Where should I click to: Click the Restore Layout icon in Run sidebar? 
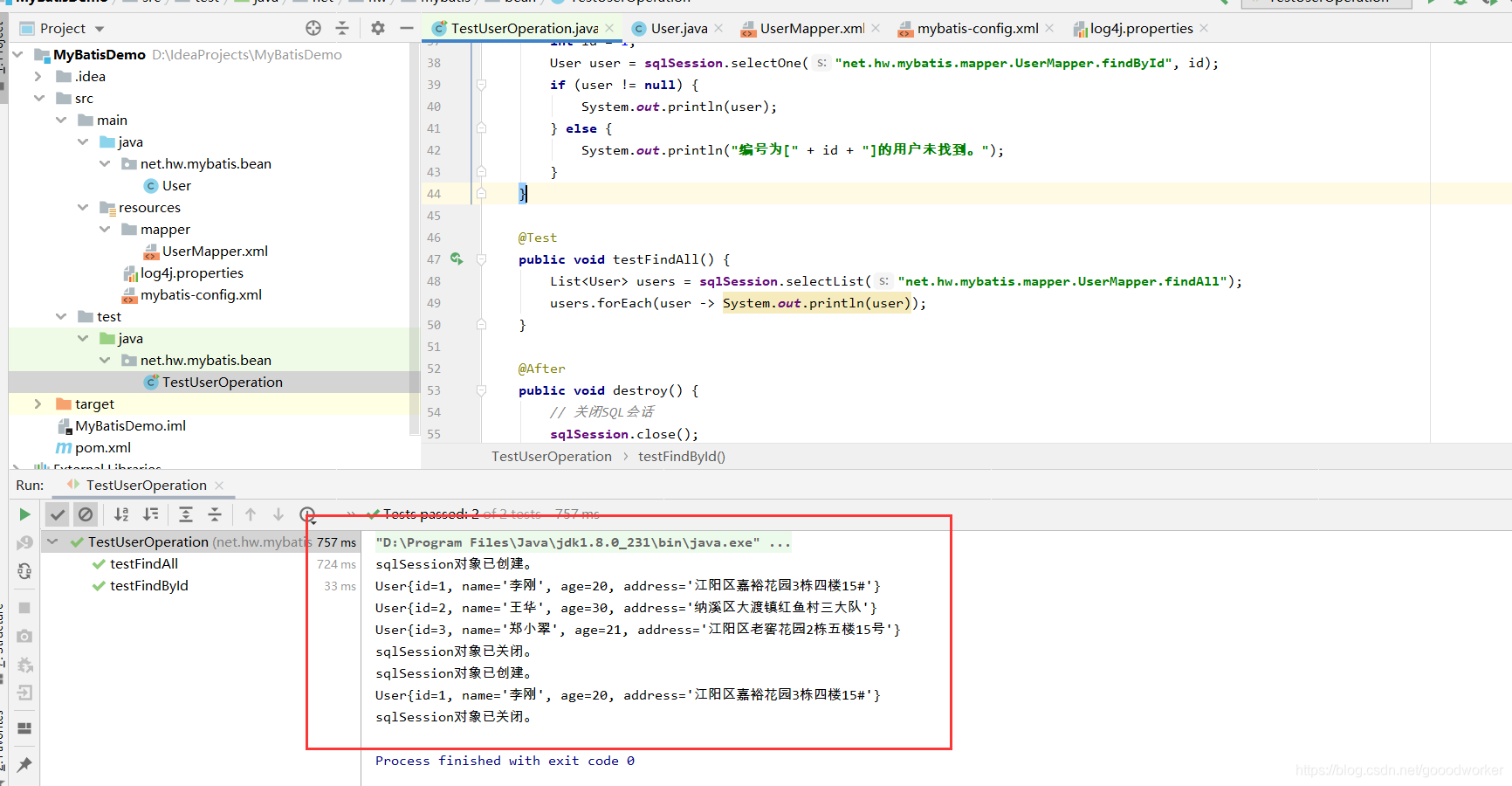pos(24,728)
